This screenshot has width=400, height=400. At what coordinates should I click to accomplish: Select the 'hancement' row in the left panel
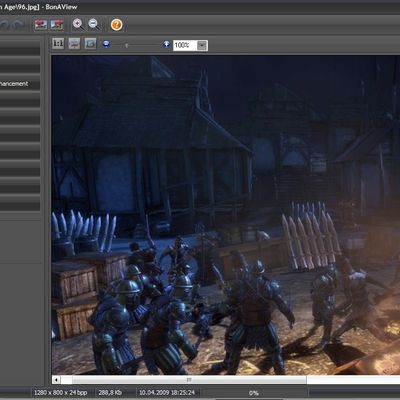click(x=20, y=84)
